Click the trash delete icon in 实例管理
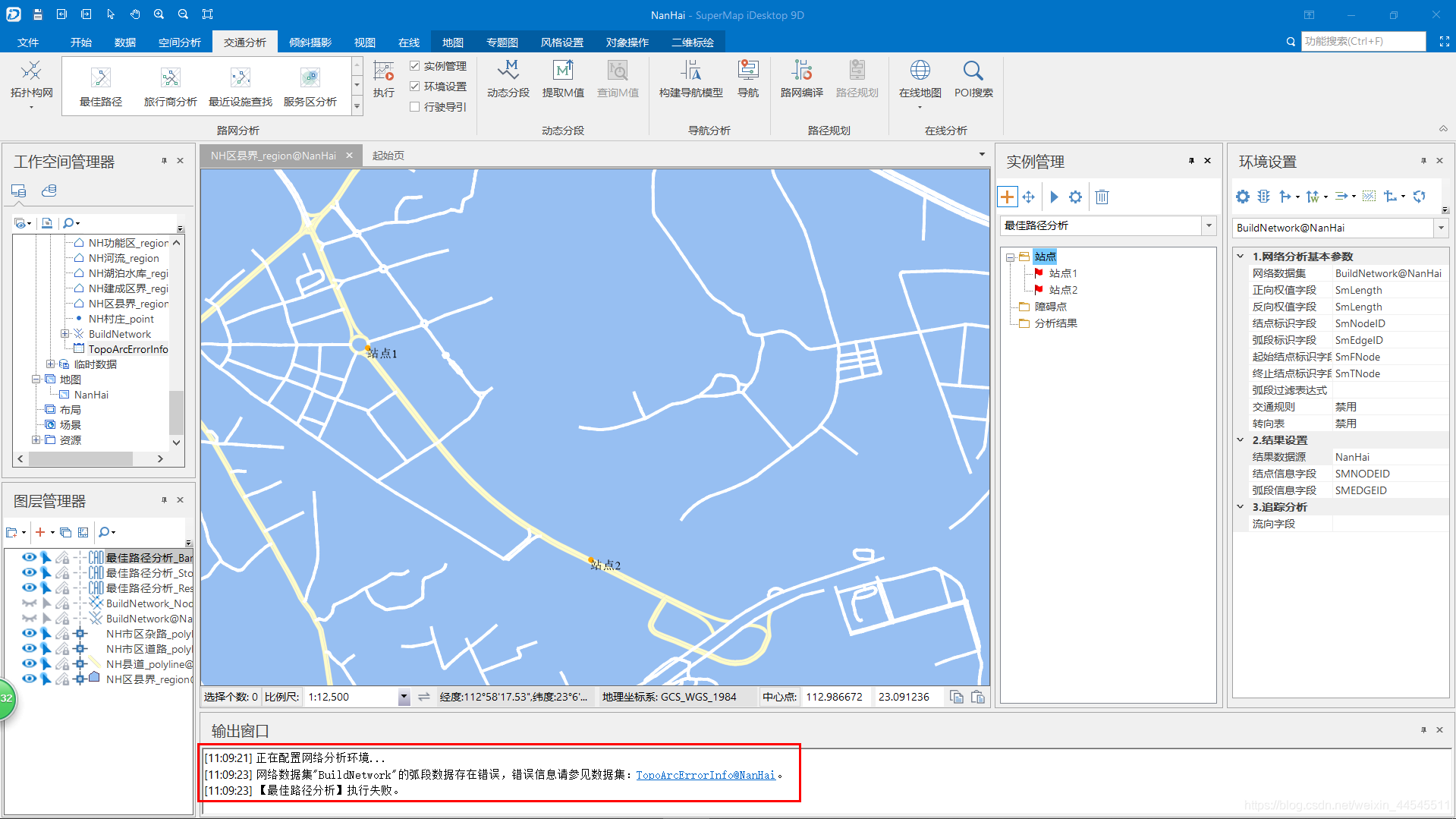 1102,197
